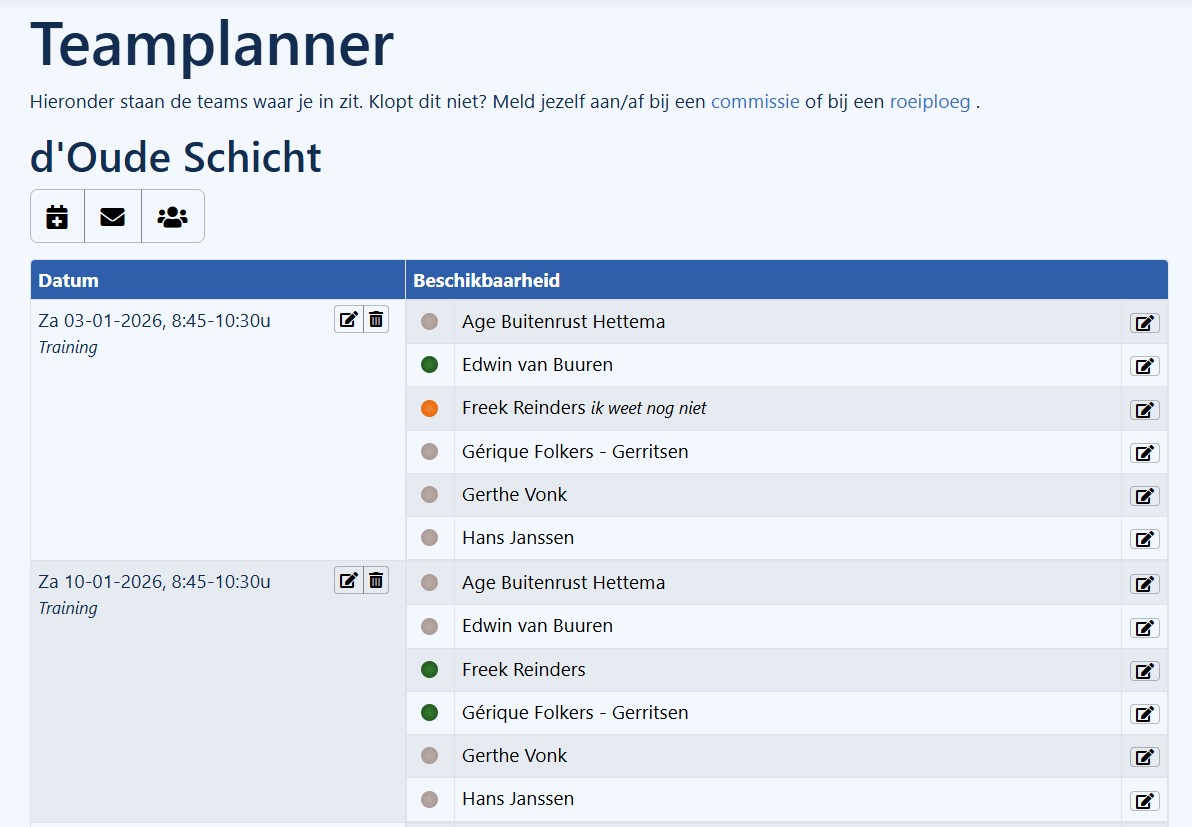Viewport: 1192px width, 827px height.
Task: Edit Edwin van Buuren's availability on 03-01-2026
Action: tap(1144, 366)
